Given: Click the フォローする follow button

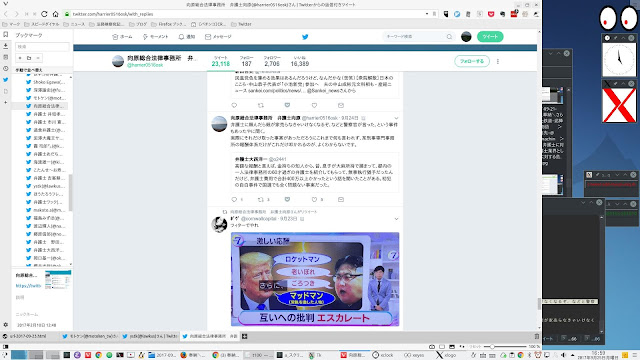Looking at the screenshot, I should click(x=472, y=61).
